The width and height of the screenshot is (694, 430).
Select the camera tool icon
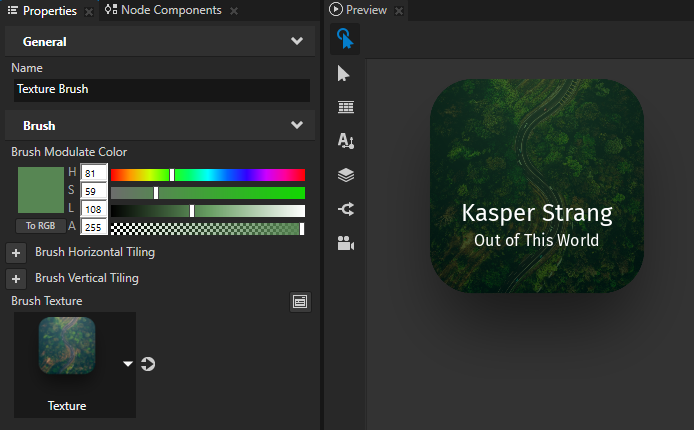tap(346, 243)
